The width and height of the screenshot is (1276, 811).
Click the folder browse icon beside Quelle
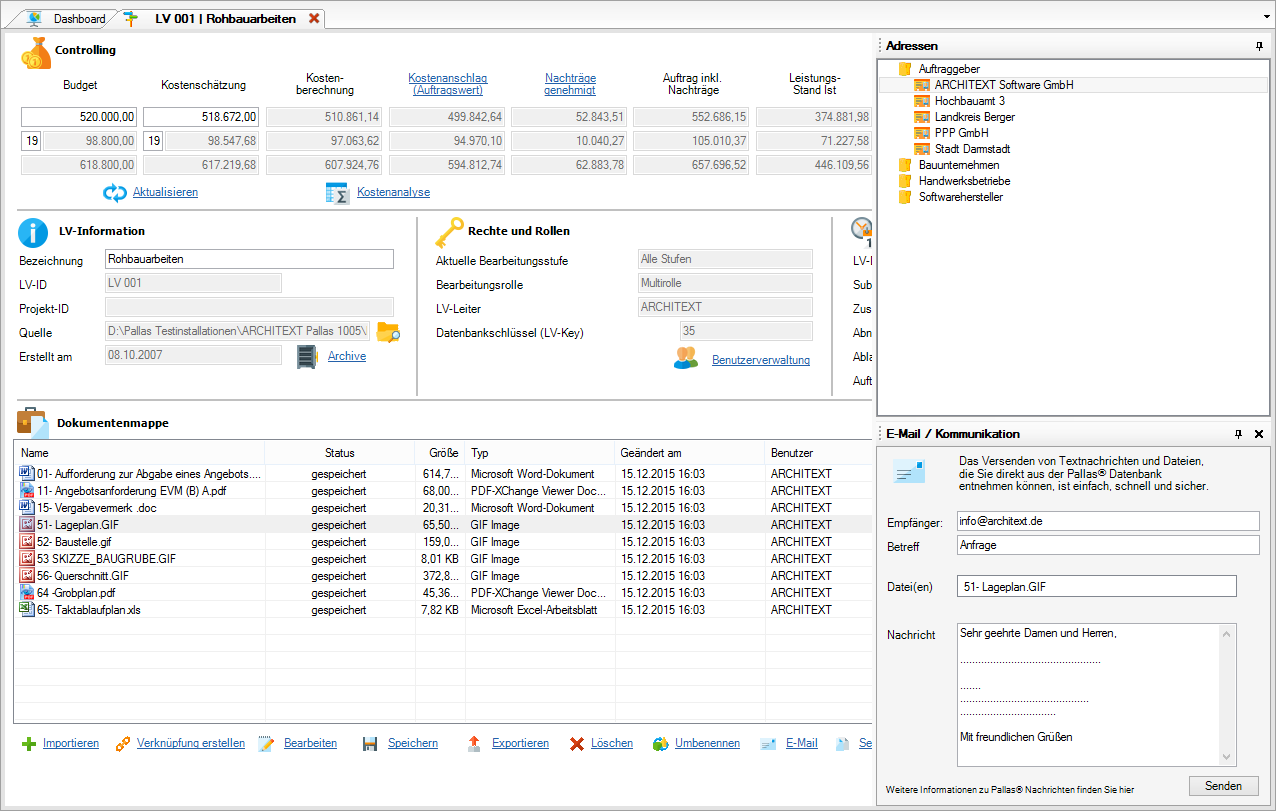coord(388,332)
